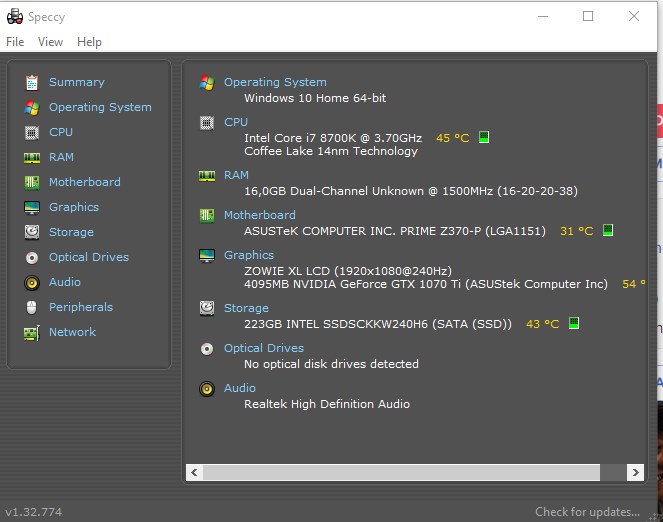This screenshot has height=522, width=663.
Task: Click the Audio speaker icon in summary panel
Action: (x=207, y=389)
